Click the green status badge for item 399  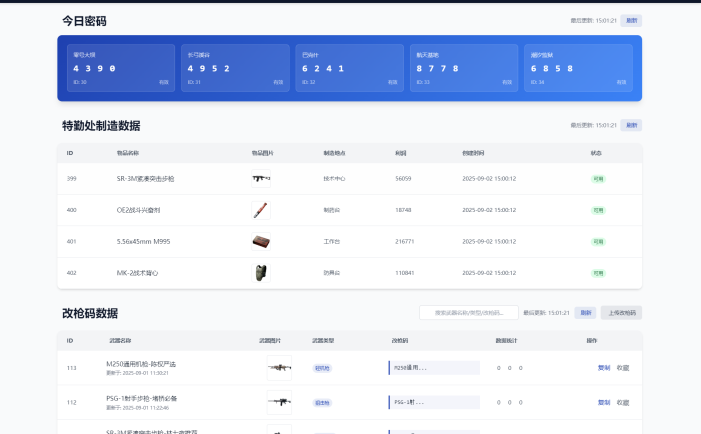click(598, 179)
